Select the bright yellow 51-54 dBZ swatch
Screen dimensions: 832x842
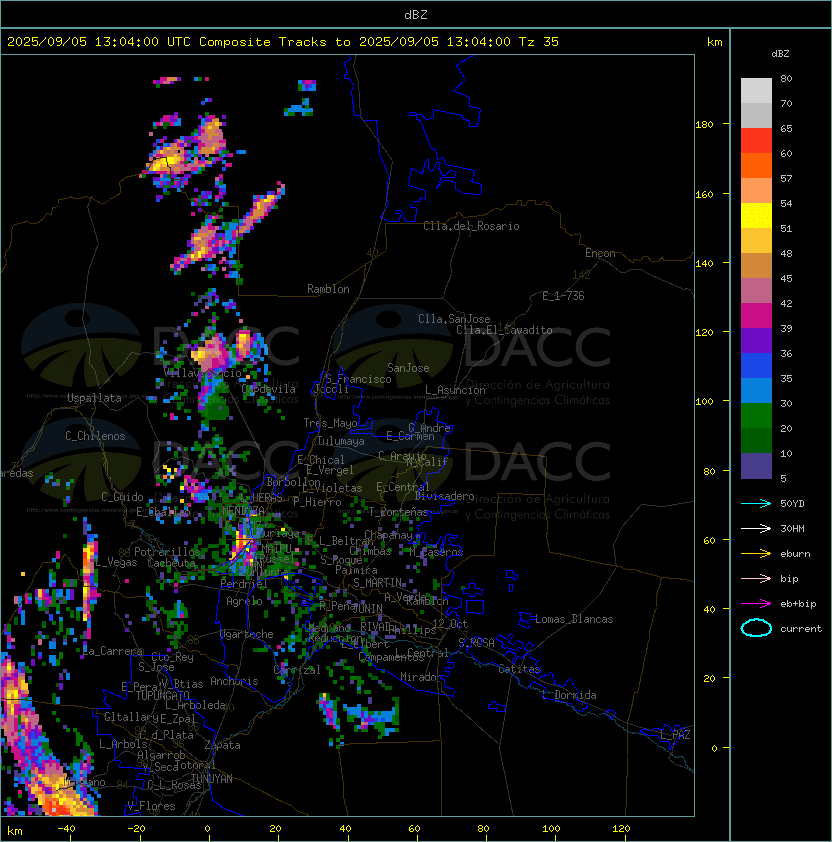[x=756, y=216]
